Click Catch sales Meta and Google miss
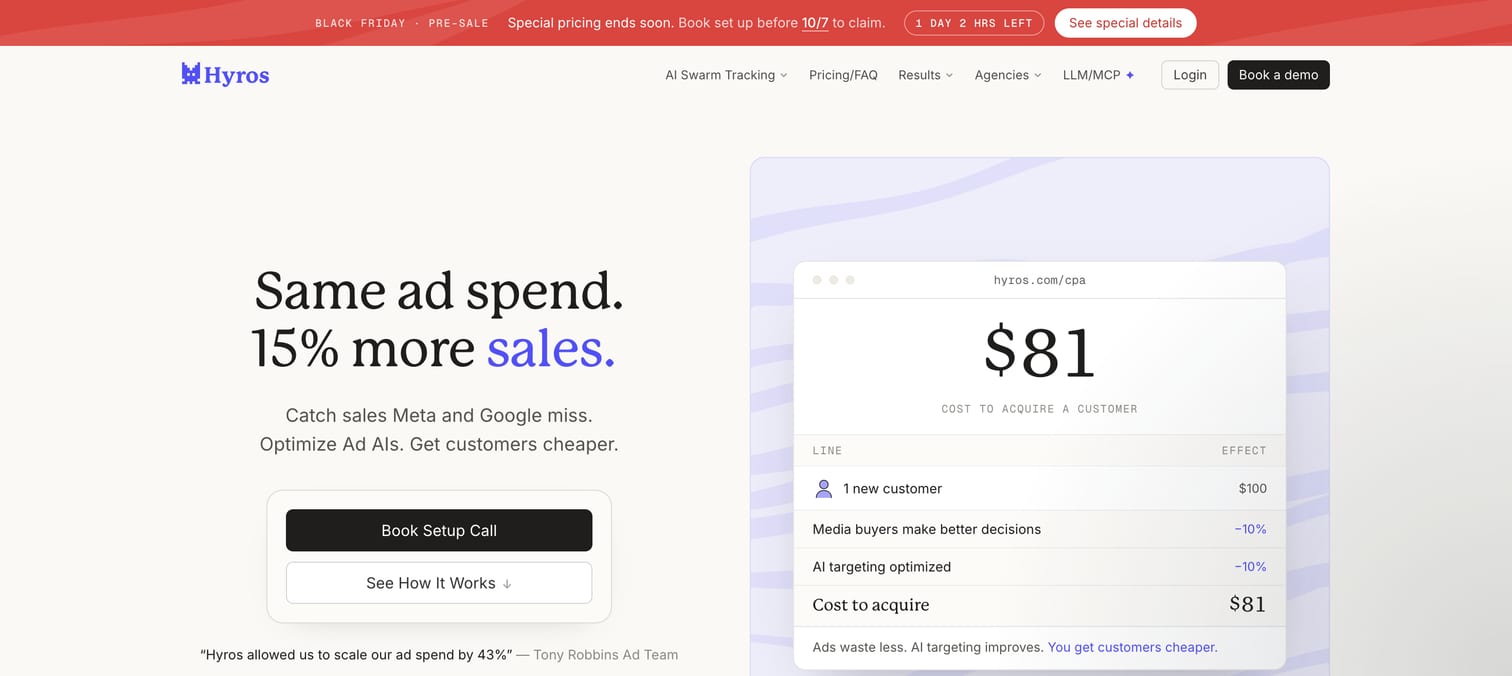Image resolution: width=1512 pixels, height=676 pixels. click(439, 415)
